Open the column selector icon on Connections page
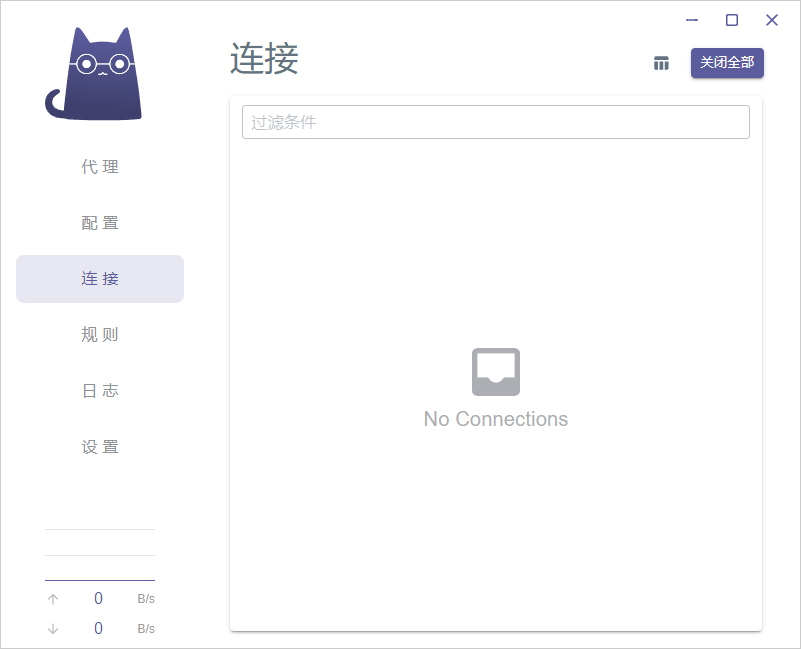Viewport: 801px width, 649px height. (661, 63)
